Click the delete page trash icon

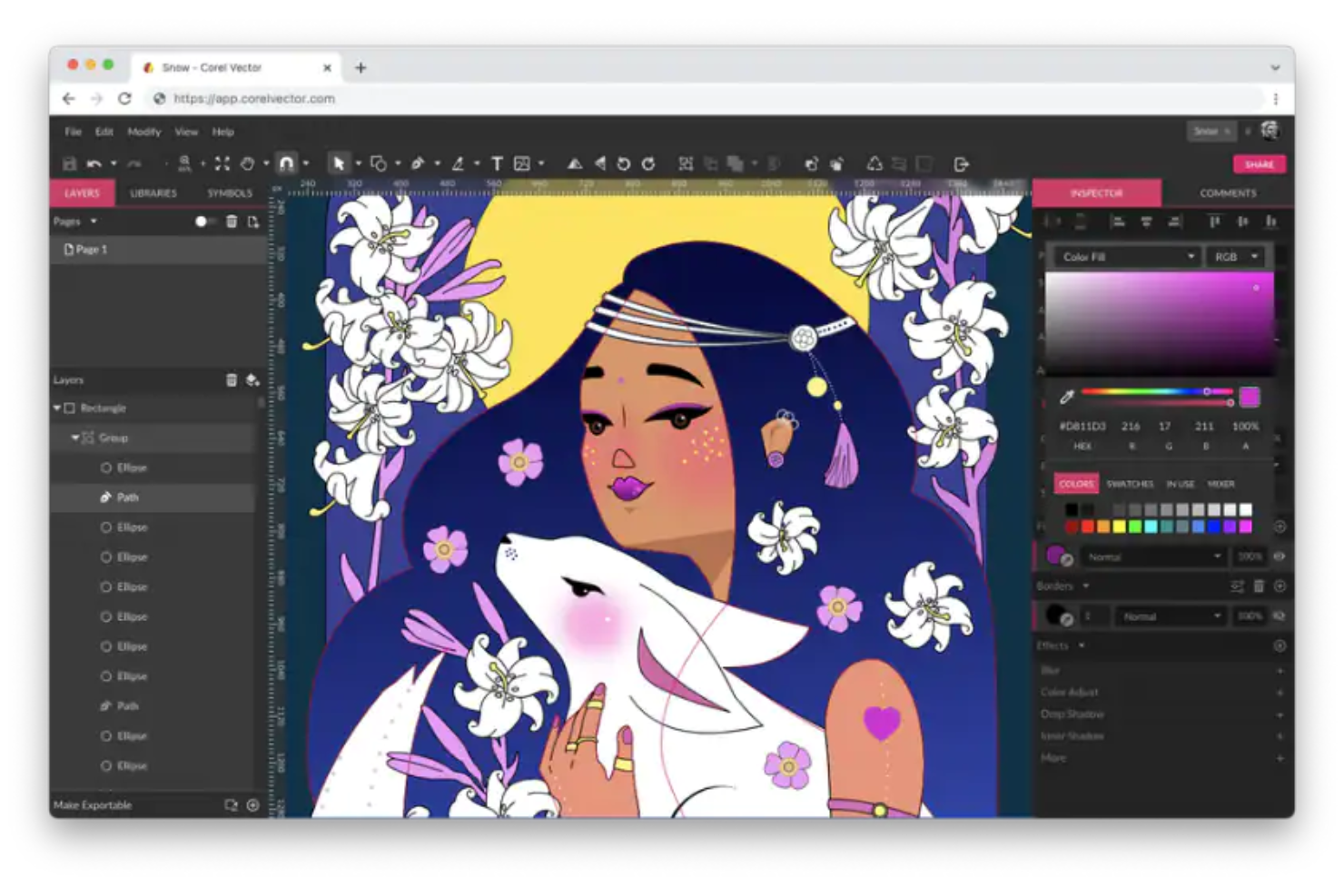(232, 222)
